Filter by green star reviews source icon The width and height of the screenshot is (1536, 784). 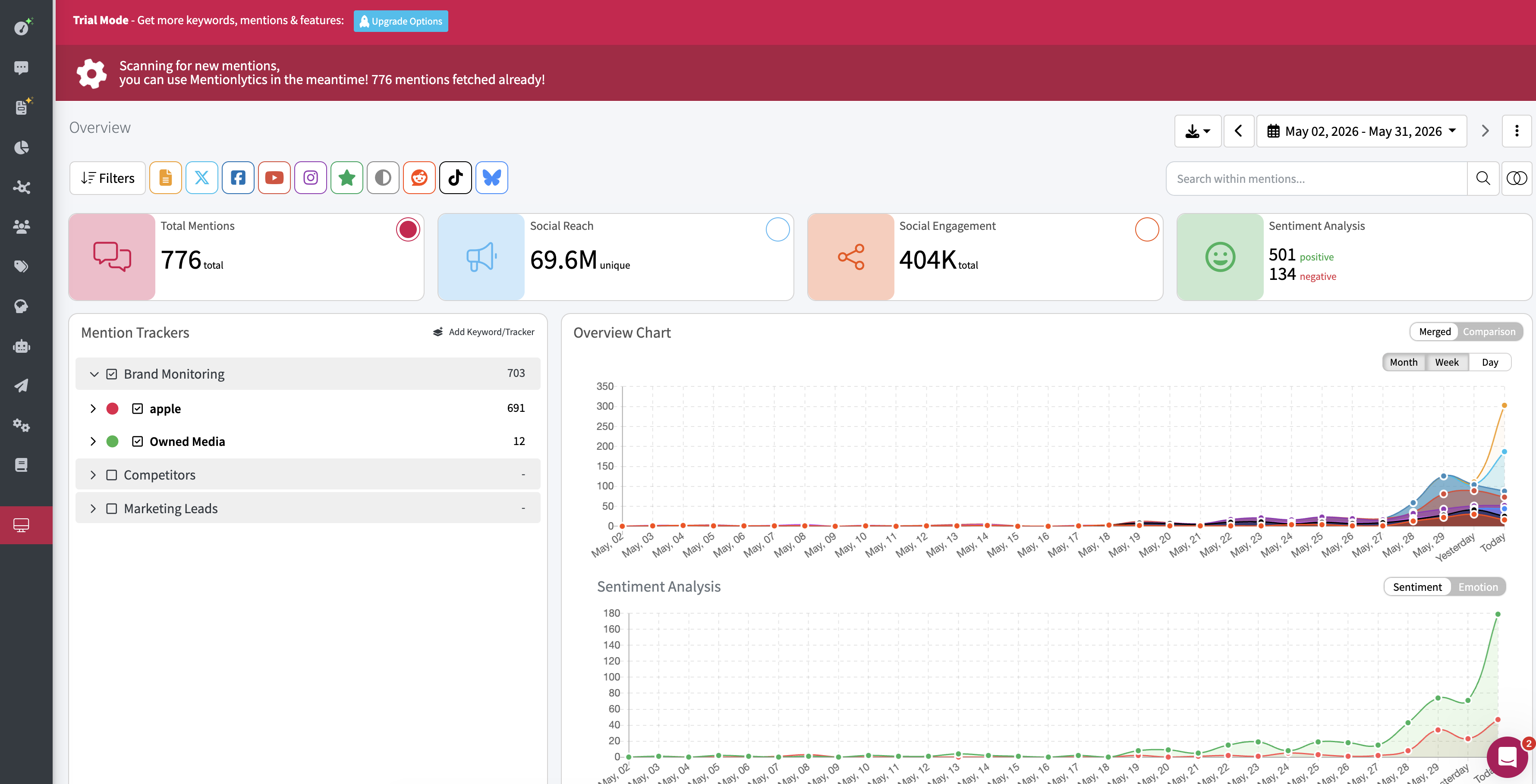coord(347,178)
